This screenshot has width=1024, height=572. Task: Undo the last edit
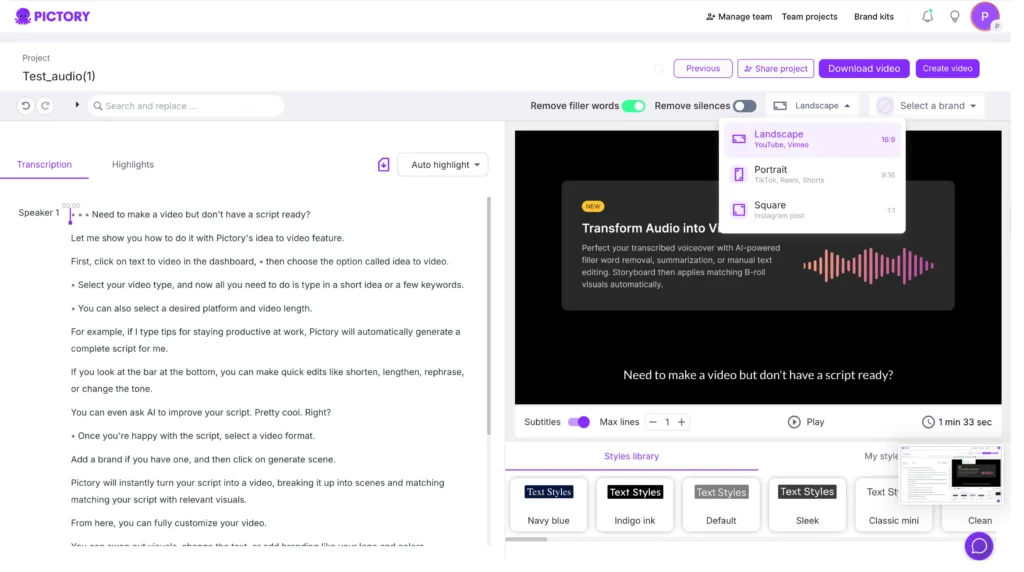point(25,106)
